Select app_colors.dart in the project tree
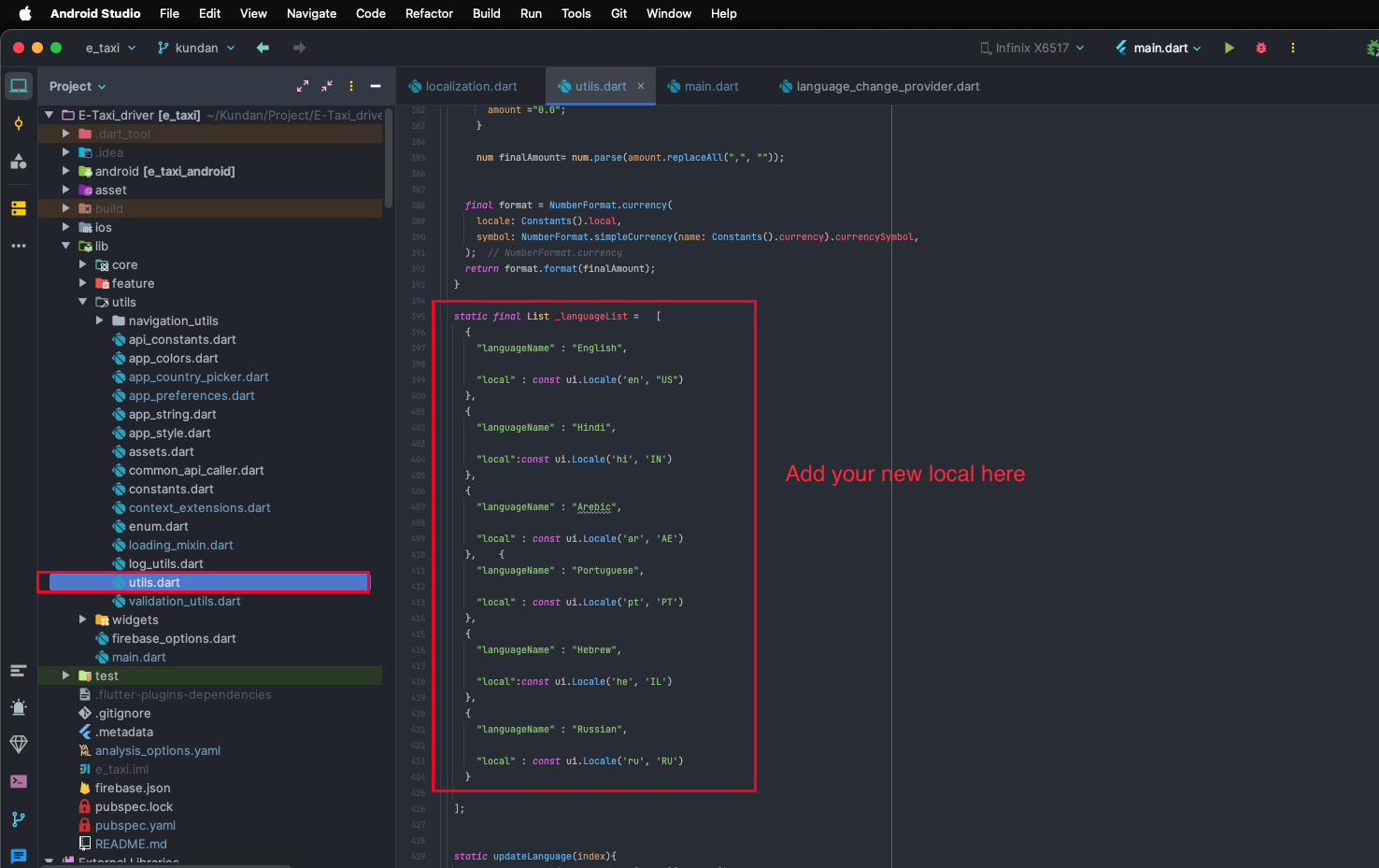 click(173, 358)
